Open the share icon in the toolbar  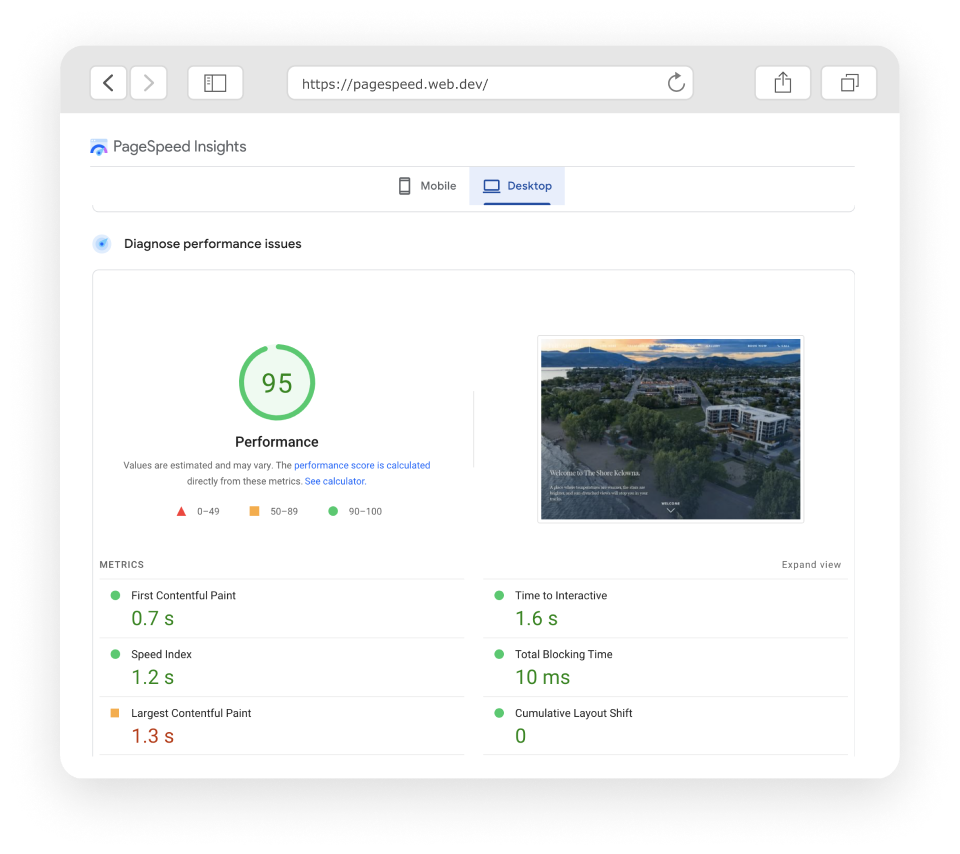tap(783, 83)
